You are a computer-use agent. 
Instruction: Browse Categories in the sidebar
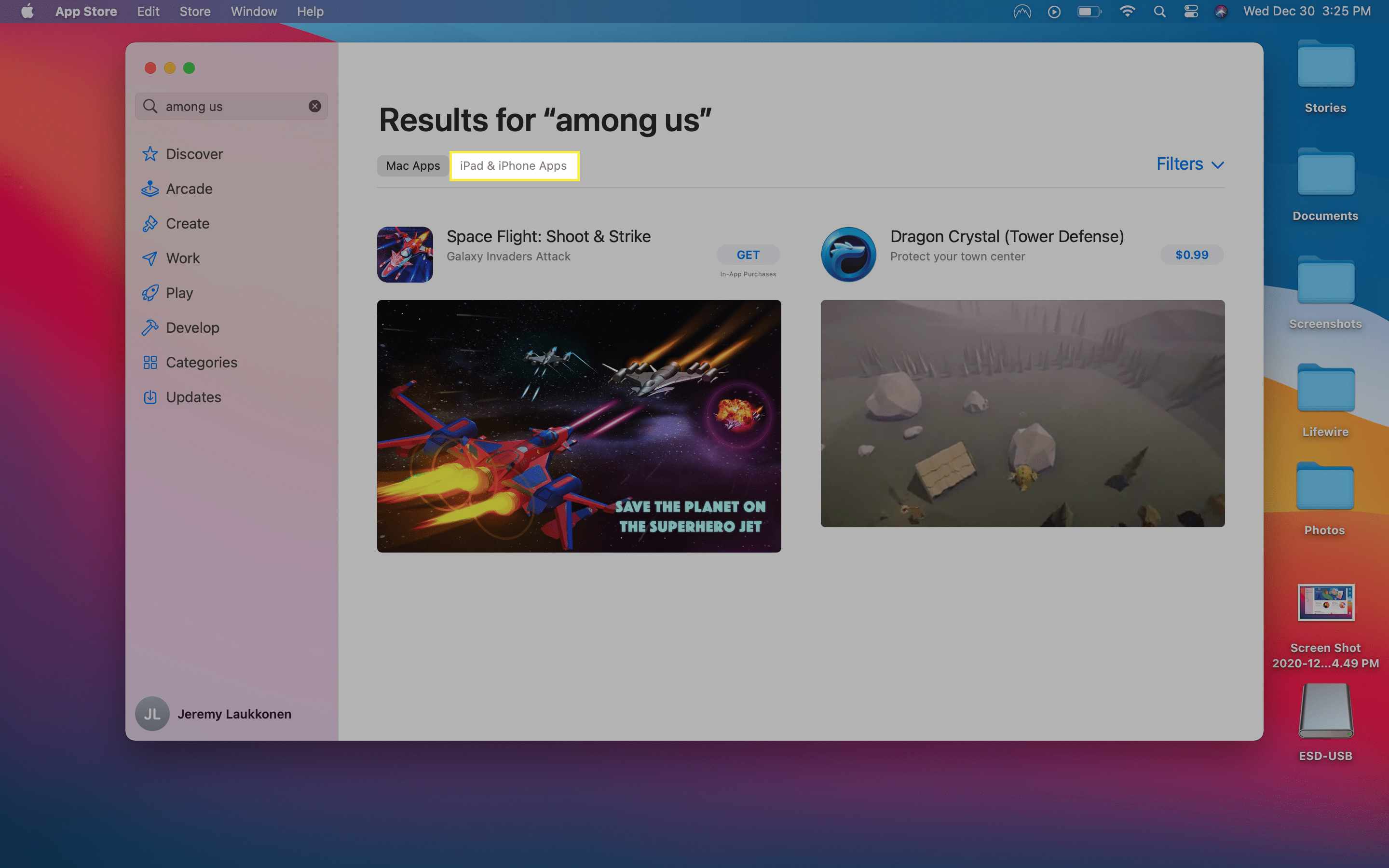(x=190, y=362)
